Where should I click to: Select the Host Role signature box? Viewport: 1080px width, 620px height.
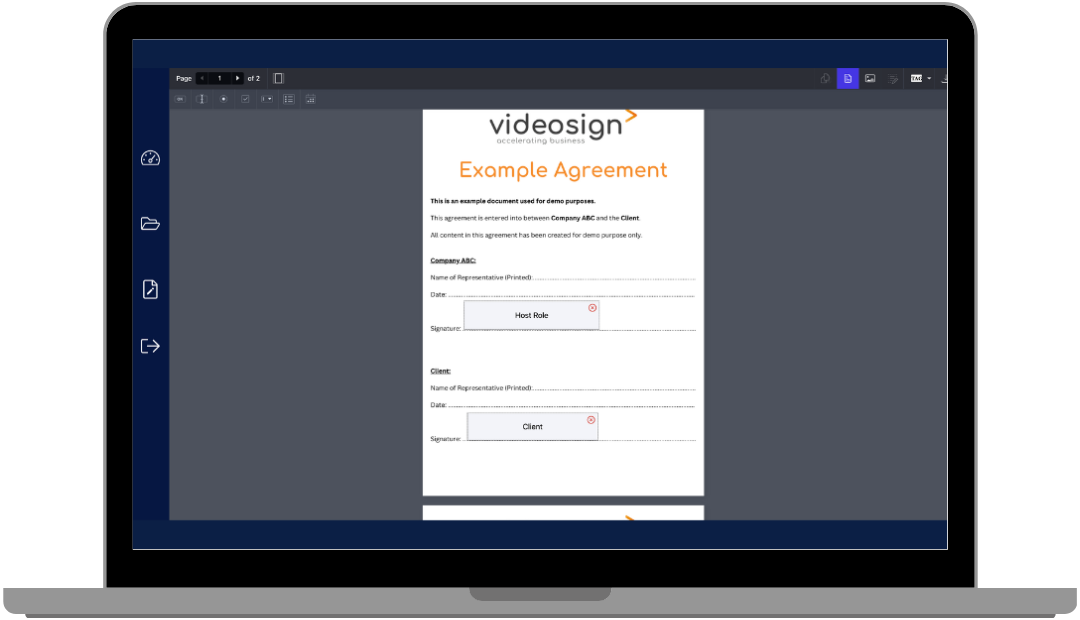click(x=531, y=316)
